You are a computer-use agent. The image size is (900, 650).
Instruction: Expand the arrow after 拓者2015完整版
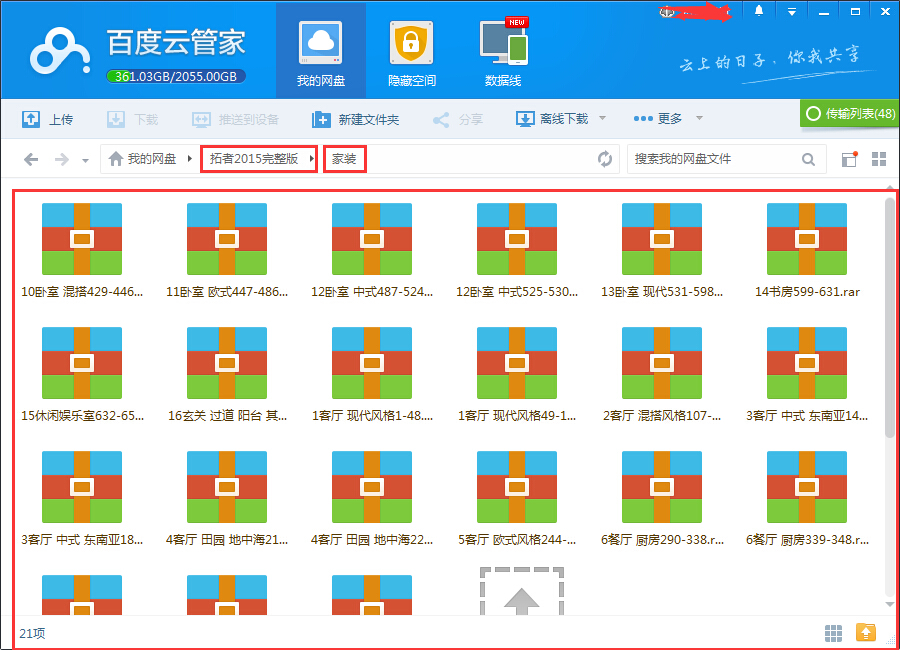pos(311,158)
